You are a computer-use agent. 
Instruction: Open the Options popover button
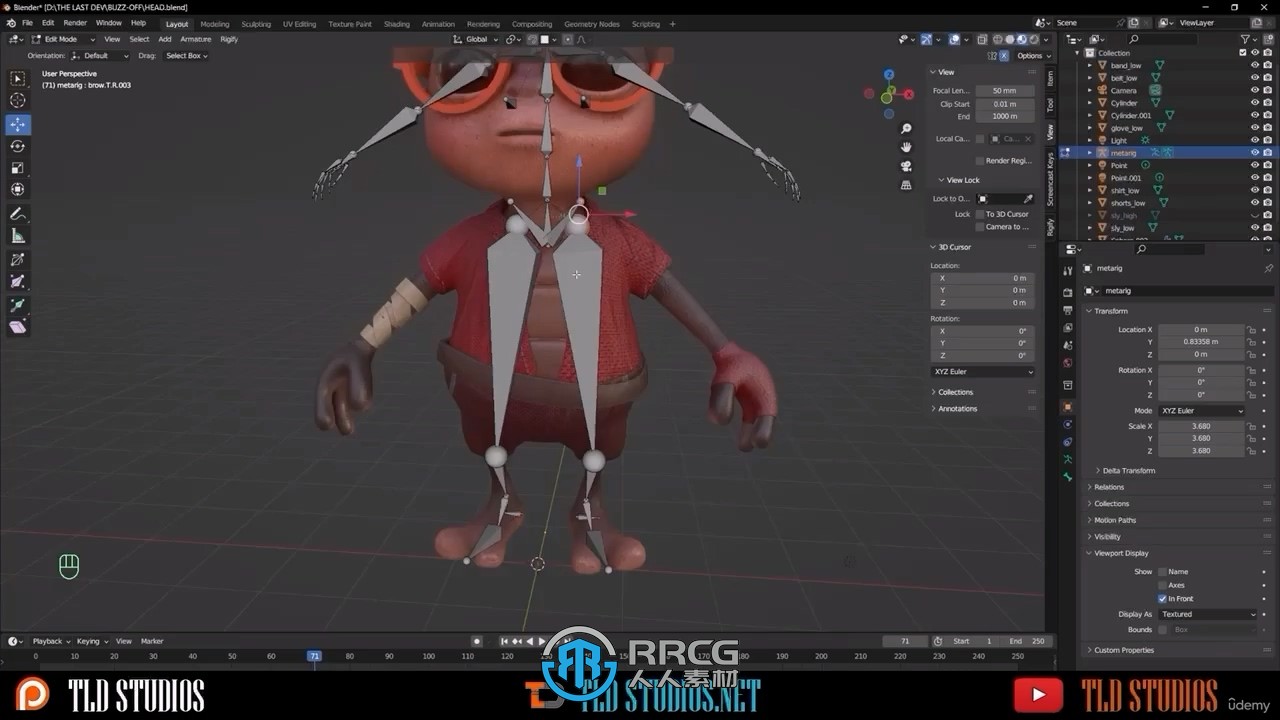pos(1033,56)
